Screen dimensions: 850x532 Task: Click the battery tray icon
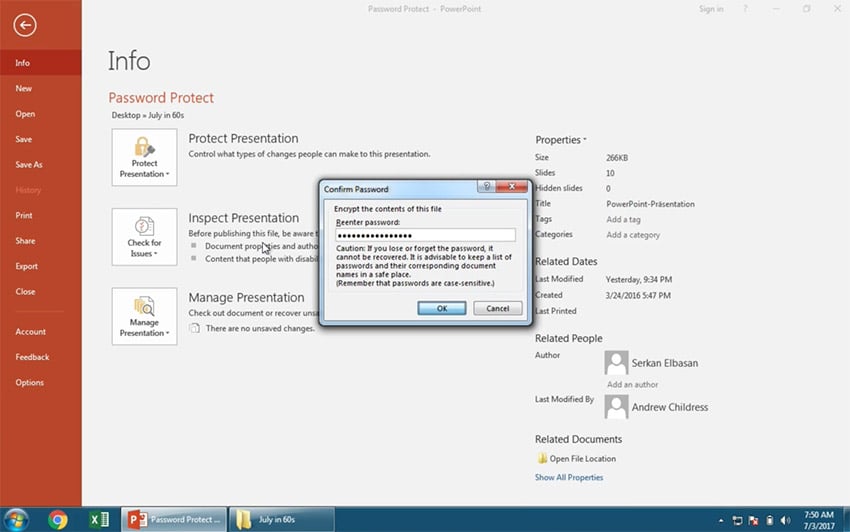click(770, 521)
